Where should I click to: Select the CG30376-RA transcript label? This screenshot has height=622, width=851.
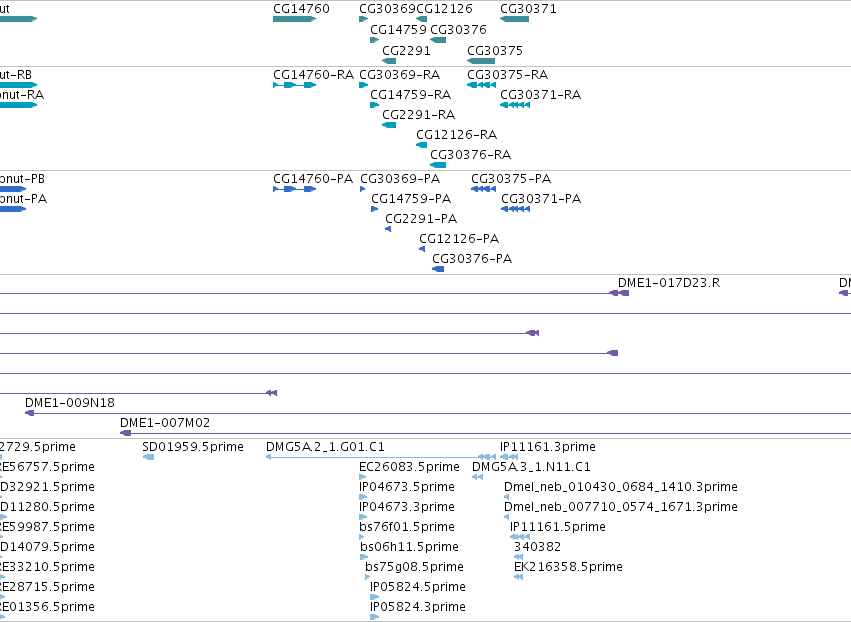pyautogui.click(x=471, y=155)
